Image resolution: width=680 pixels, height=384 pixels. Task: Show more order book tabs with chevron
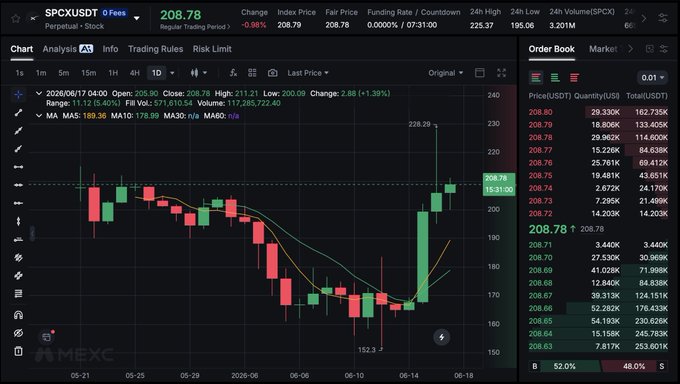tap(631, 49)
